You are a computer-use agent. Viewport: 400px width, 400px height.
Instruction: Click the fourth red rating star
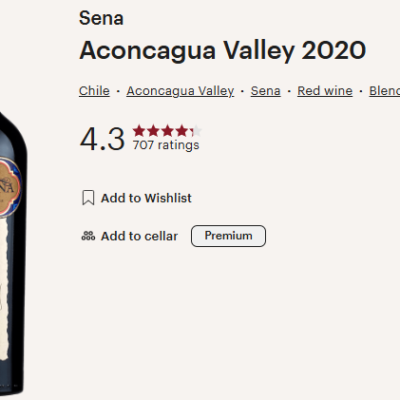(x=182, y=131)
